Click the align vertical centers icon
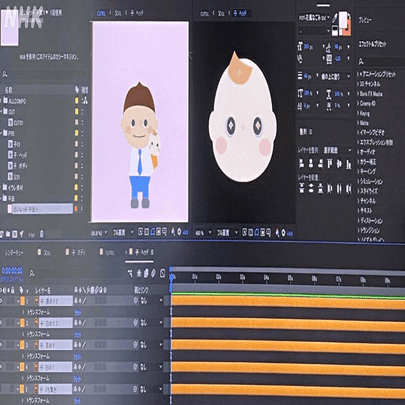 pyautogui.click(x=339, y=163)
